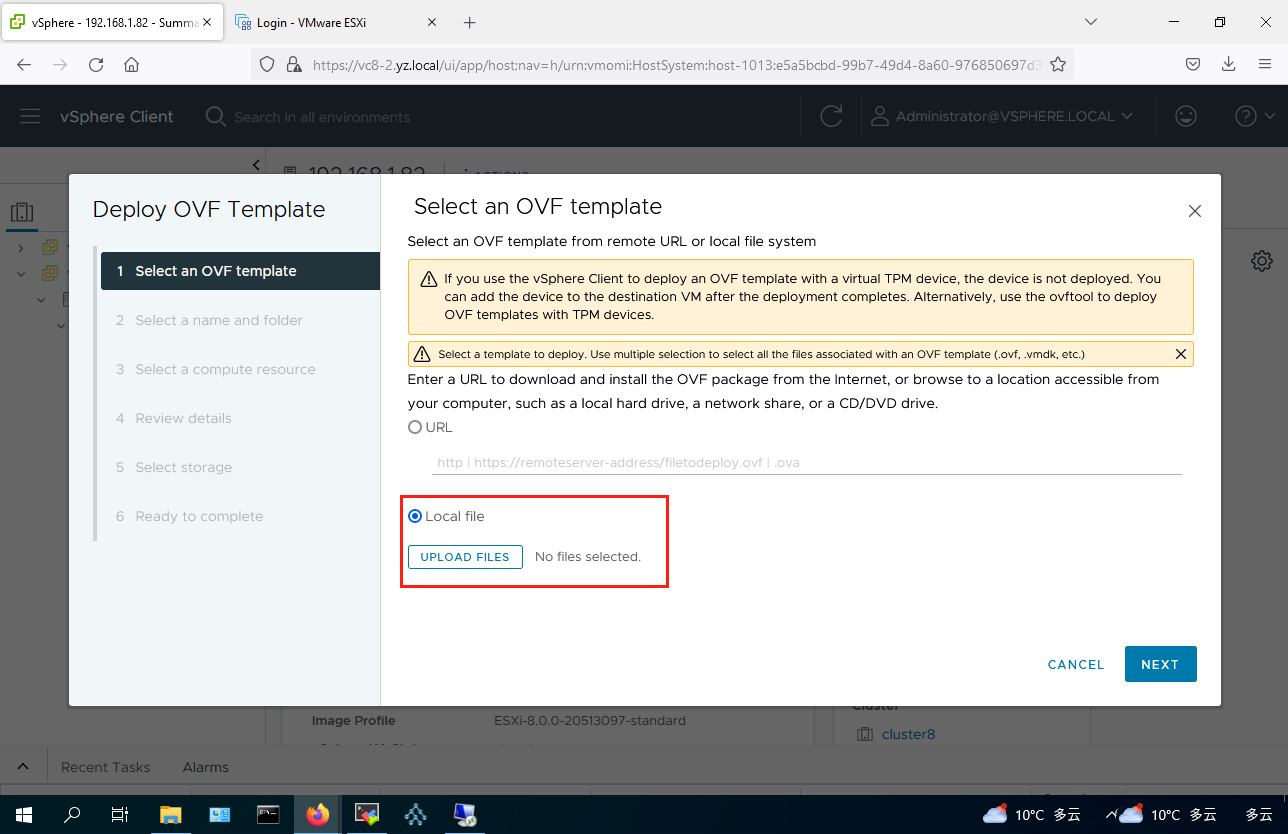The image size is (1288, 834).
Task: Switch to Firefox on the taskbar
Action: (x=317, y=815)
